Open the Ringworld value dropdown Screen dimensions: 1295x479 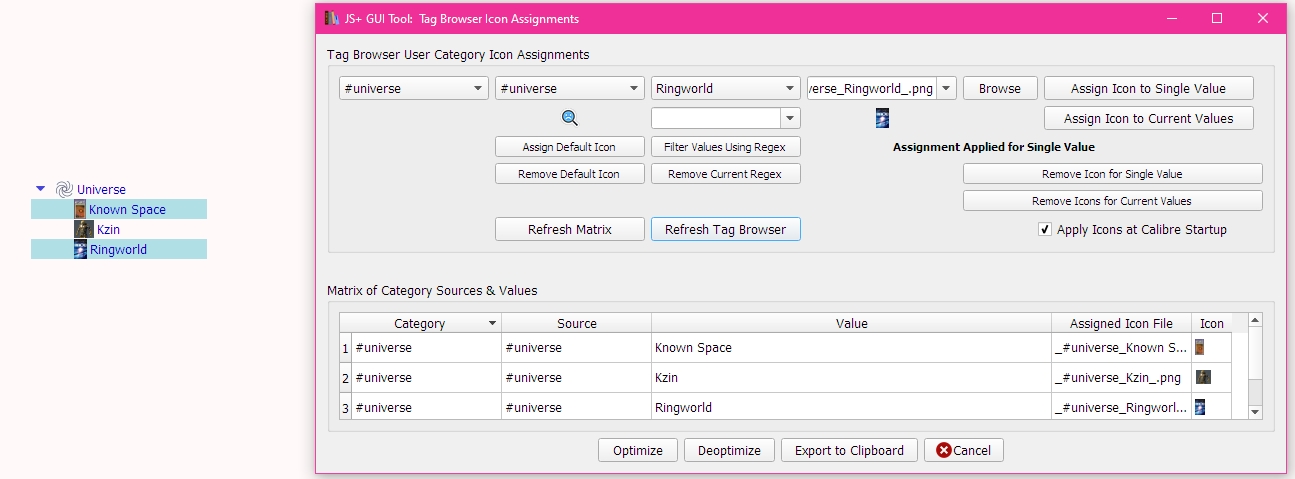tap(790, 88)
